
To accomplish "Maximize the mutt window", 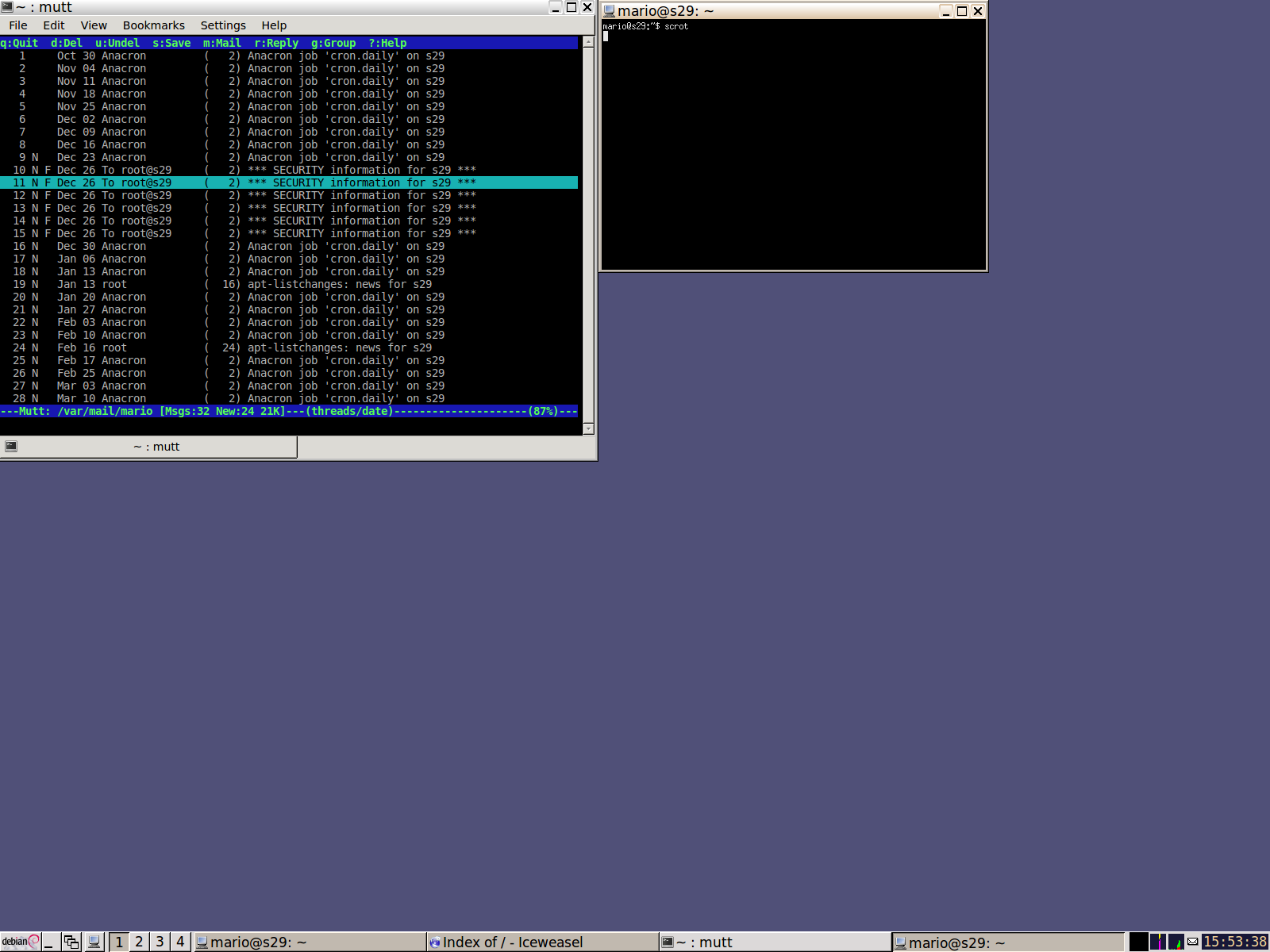I will pyautogui.click(x=571, y=7).
